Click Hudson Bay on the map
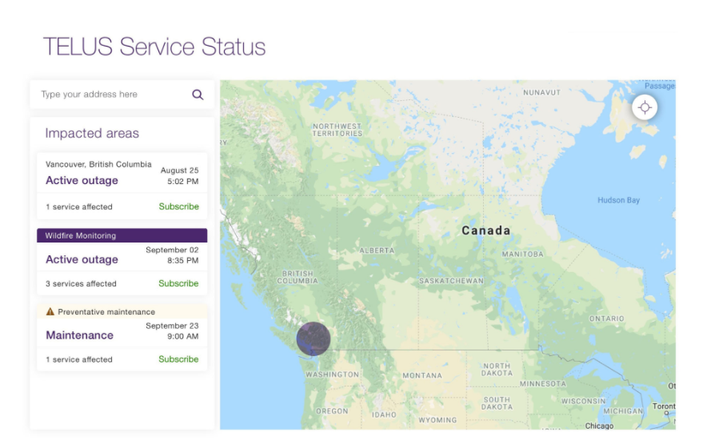This screenshot has height=445, width=711. [618, 200]
